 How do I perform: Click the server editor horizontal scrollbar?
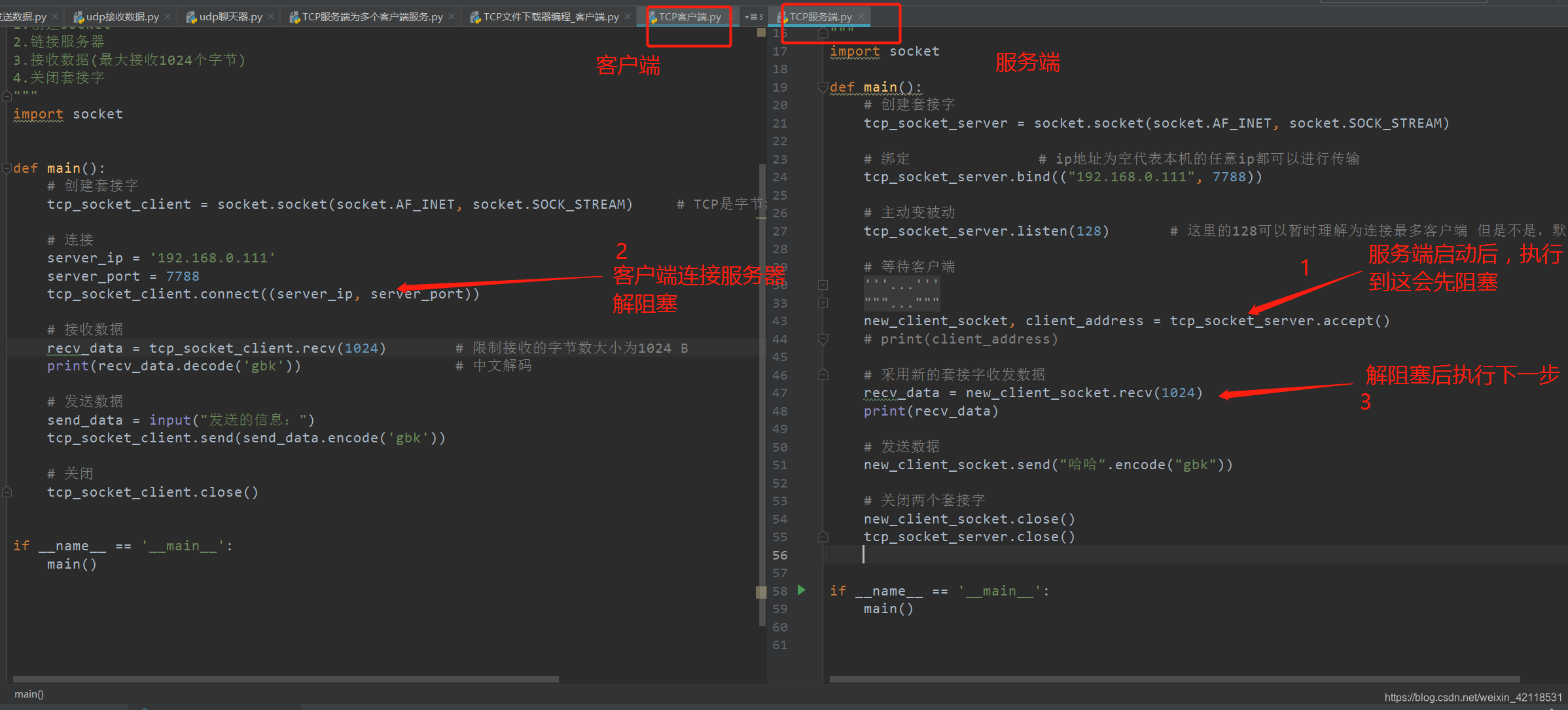click(1174, 679)
